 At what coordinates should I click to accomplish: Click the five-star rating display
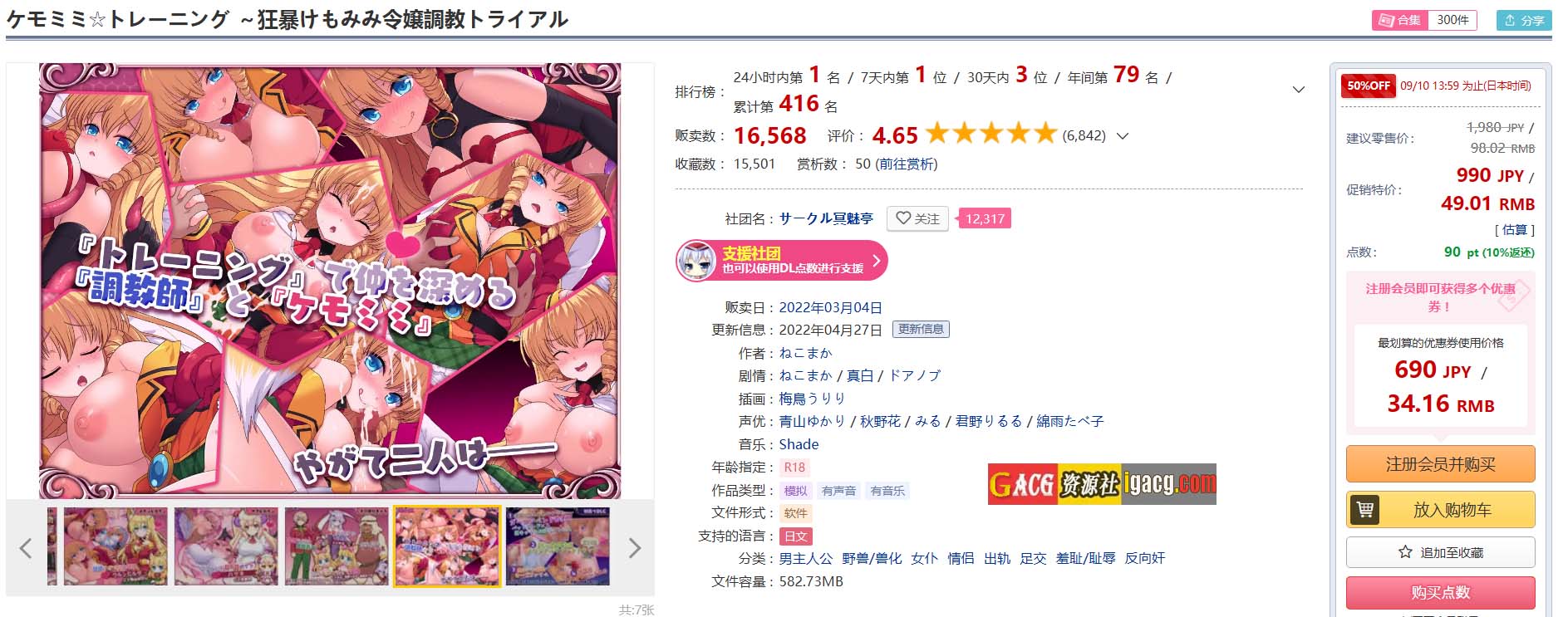990,133
